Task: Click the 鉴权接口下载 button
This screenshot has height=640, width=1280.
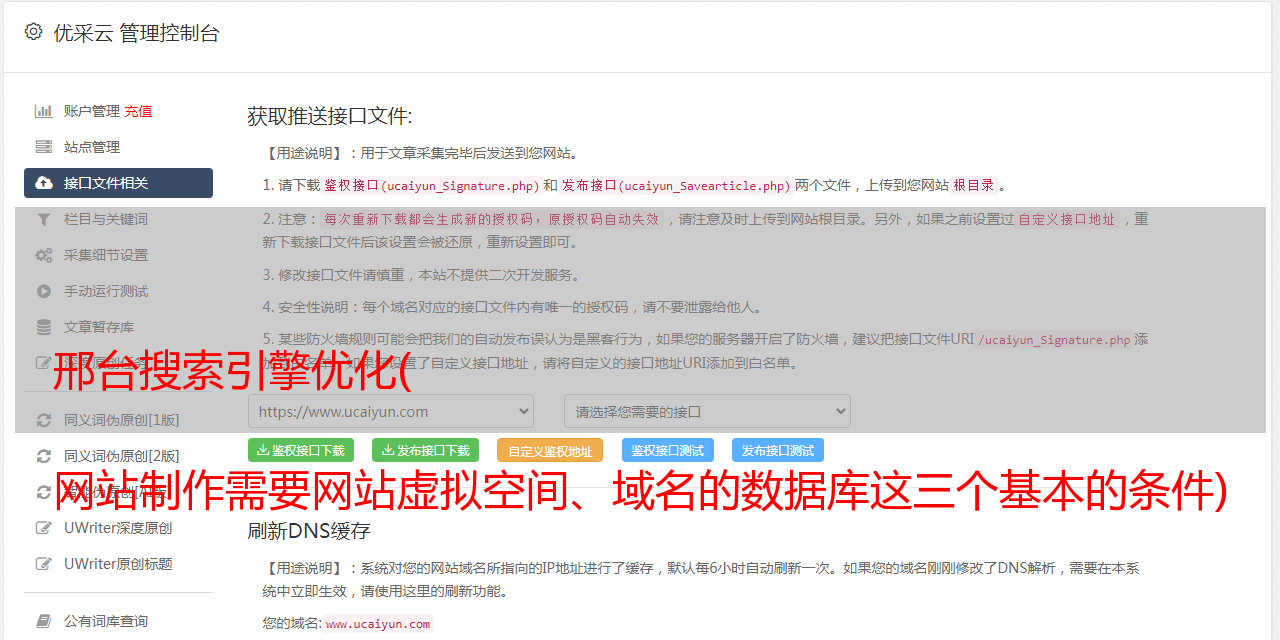Action: 301,450
